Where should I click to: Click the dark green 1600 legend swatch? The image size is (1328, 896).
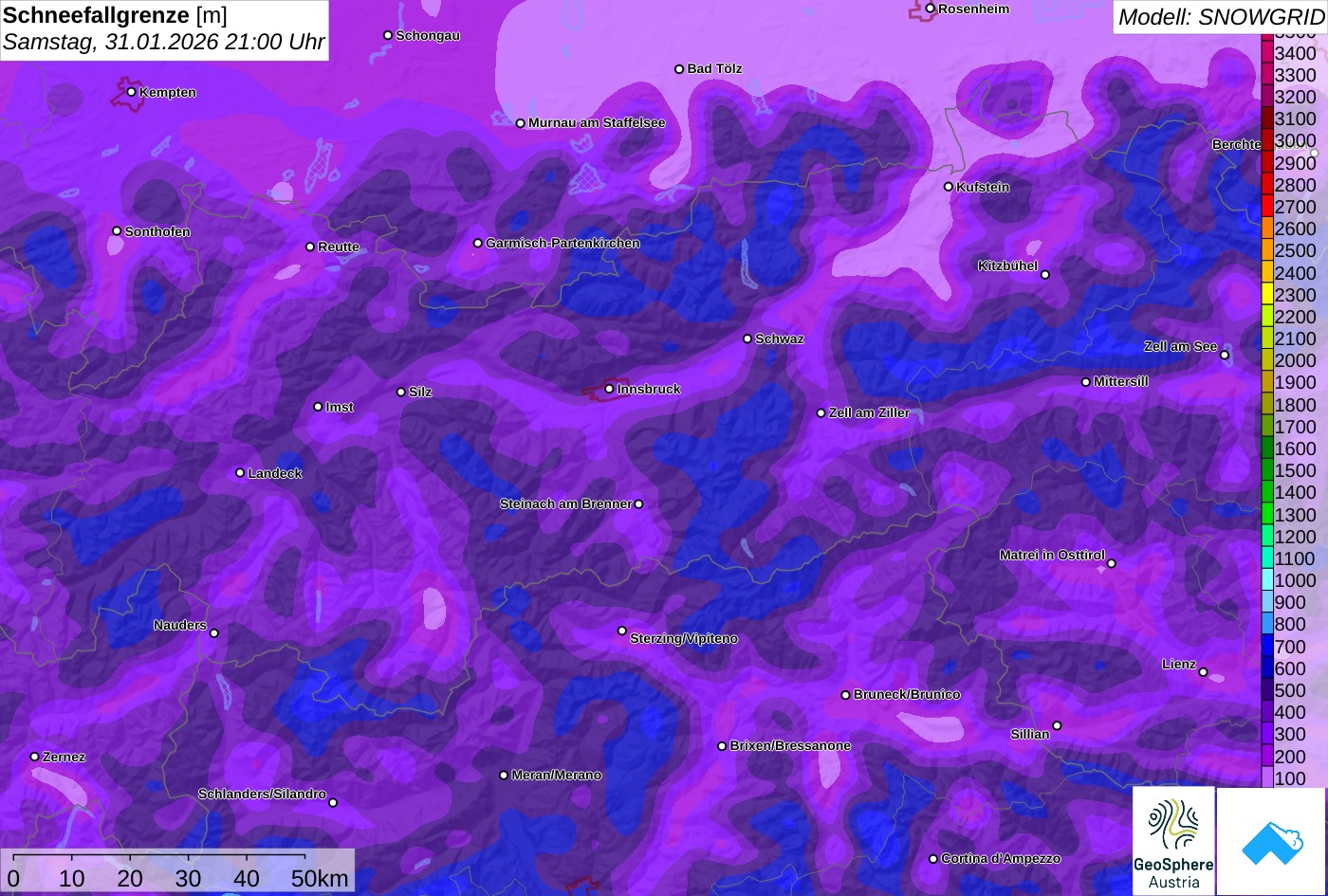coord(1266,448)
